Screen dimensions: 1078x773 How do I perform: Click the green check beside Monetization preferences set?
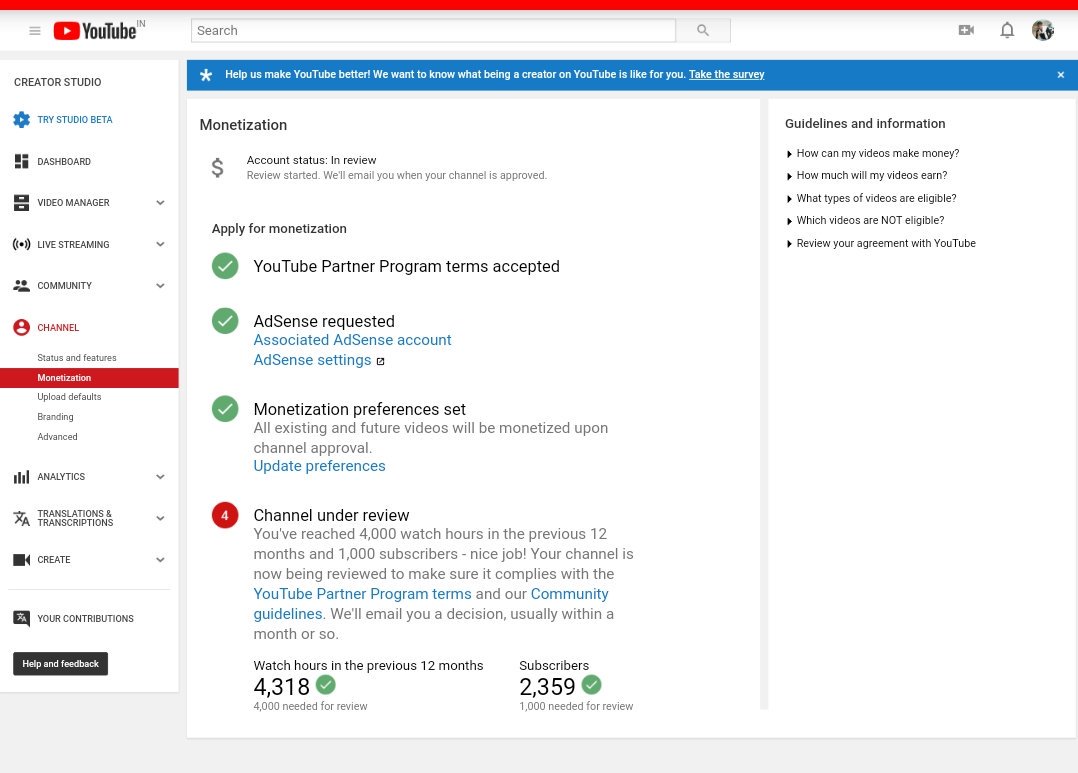[x=225, y=409]
